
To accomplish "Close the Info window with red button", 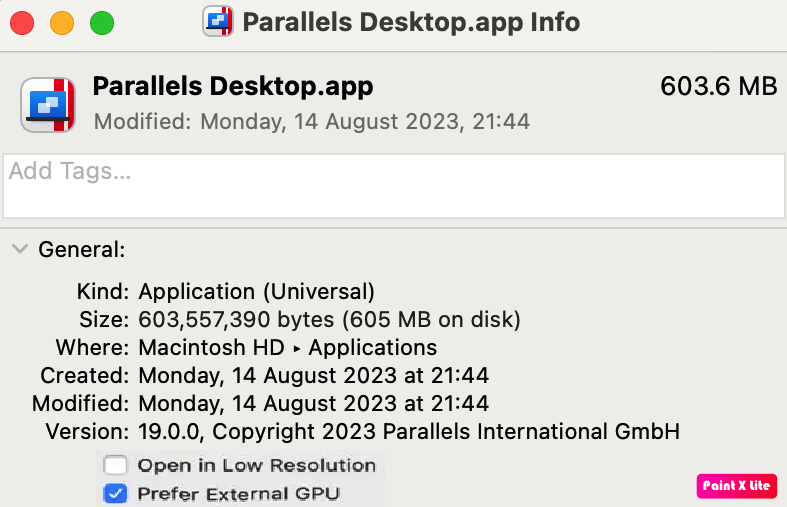I will (x=22, y=22).
